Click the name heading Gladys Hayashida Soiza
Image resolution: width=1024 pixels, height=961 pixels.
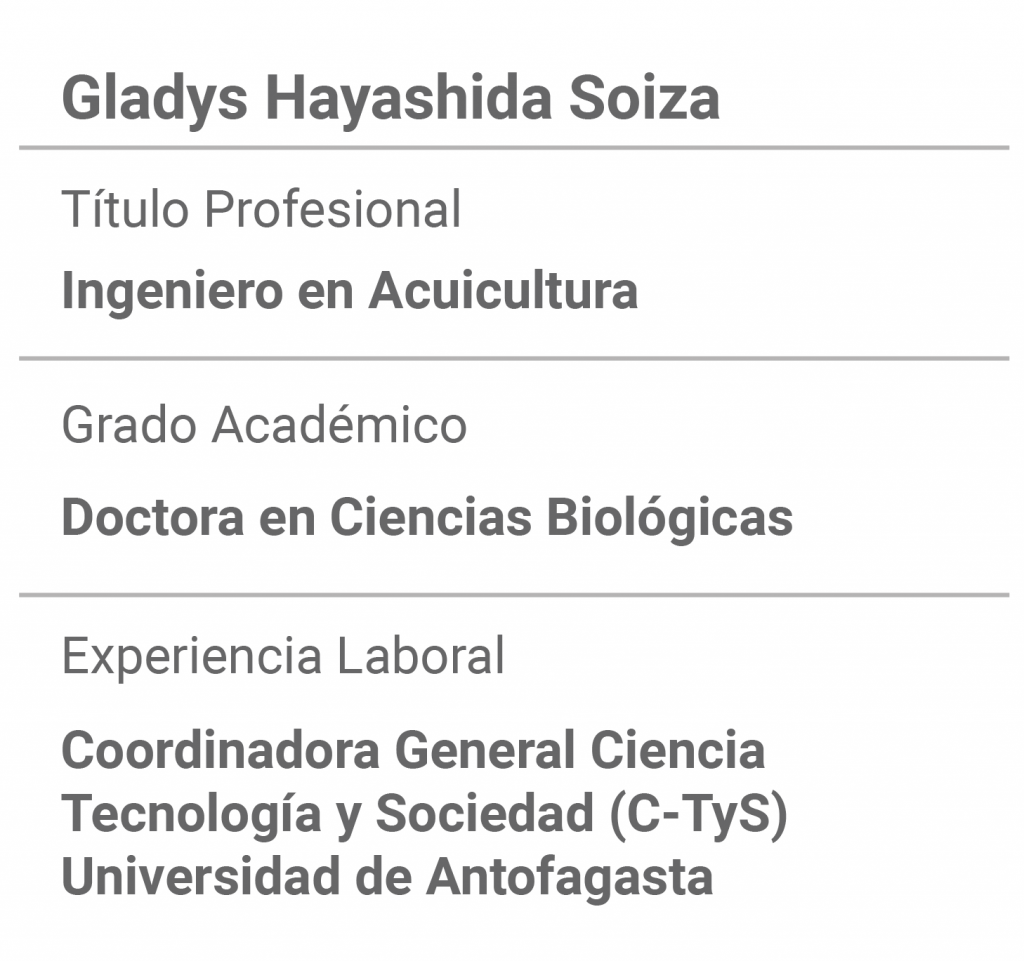coord(391,99)
